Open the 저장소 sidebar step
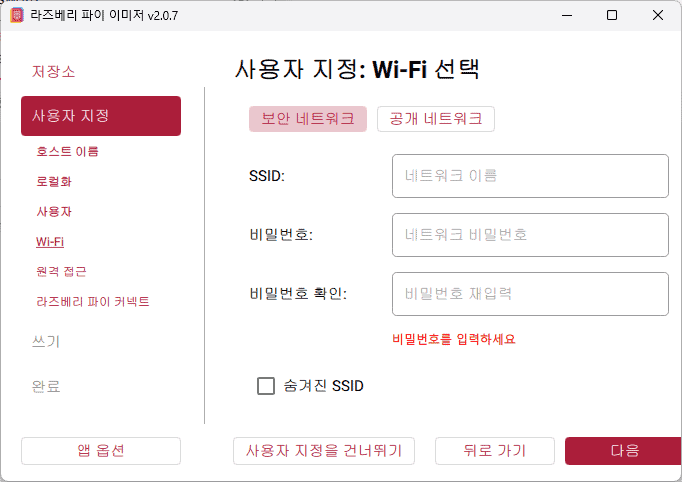This screenshot has height=482, width=682. click(x=53, y=72)
